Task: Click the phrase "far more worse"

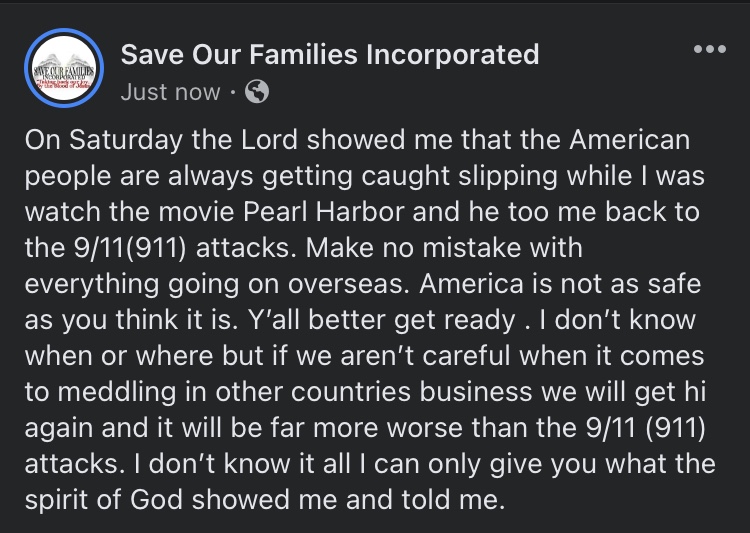Action: pos(361,428)
